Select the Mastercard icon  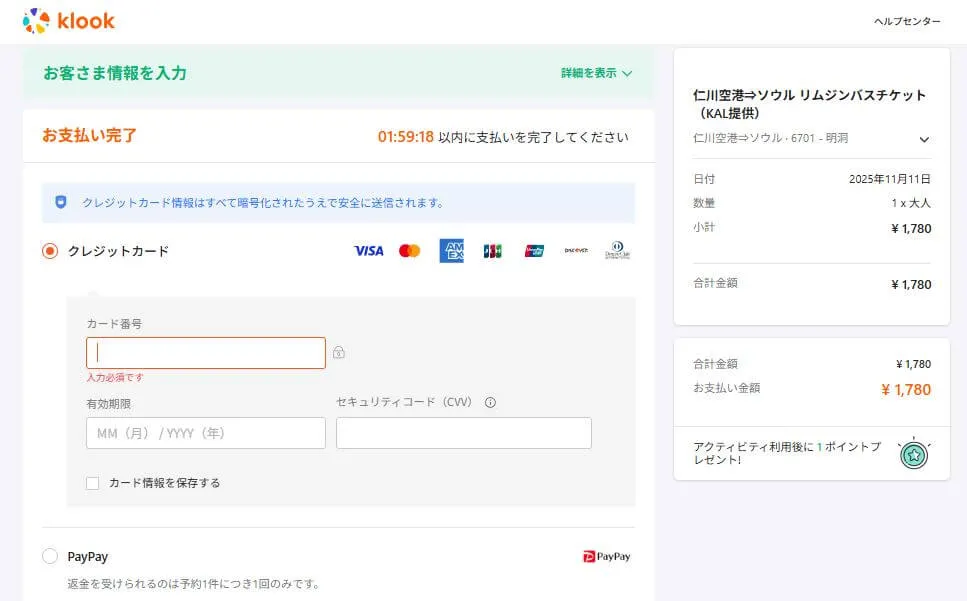click(409, 251)
